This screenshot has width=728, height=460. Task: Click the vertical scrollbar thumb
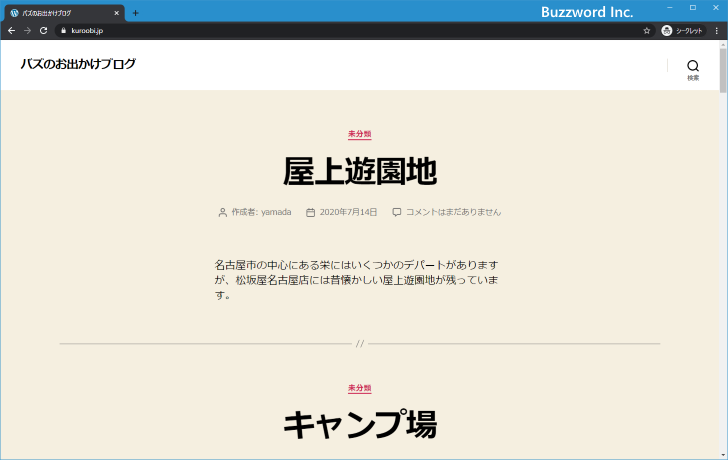pos(723,70)
